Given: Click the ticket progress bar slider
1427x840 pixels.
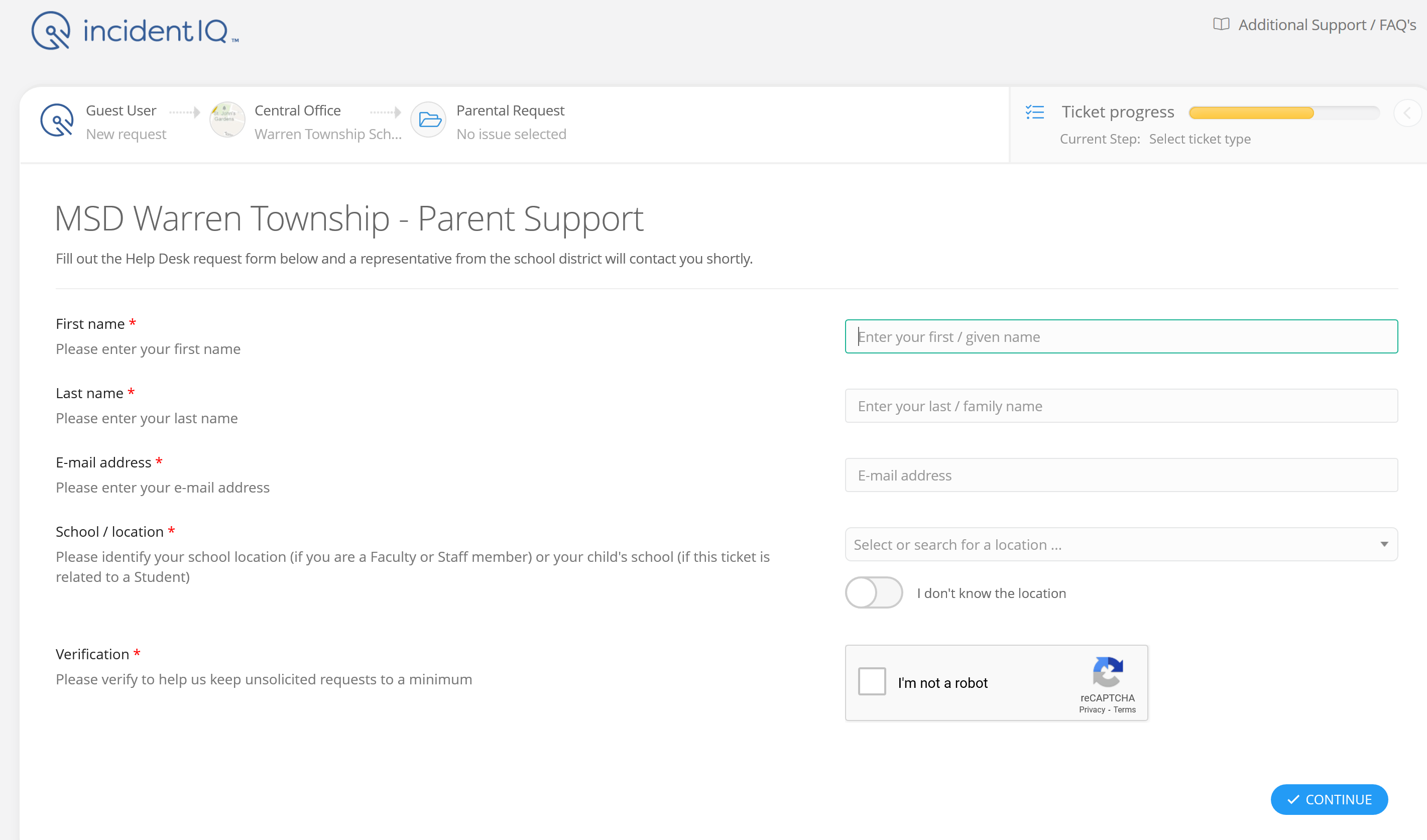Looking at the screenshot, I should point(1285,111).
